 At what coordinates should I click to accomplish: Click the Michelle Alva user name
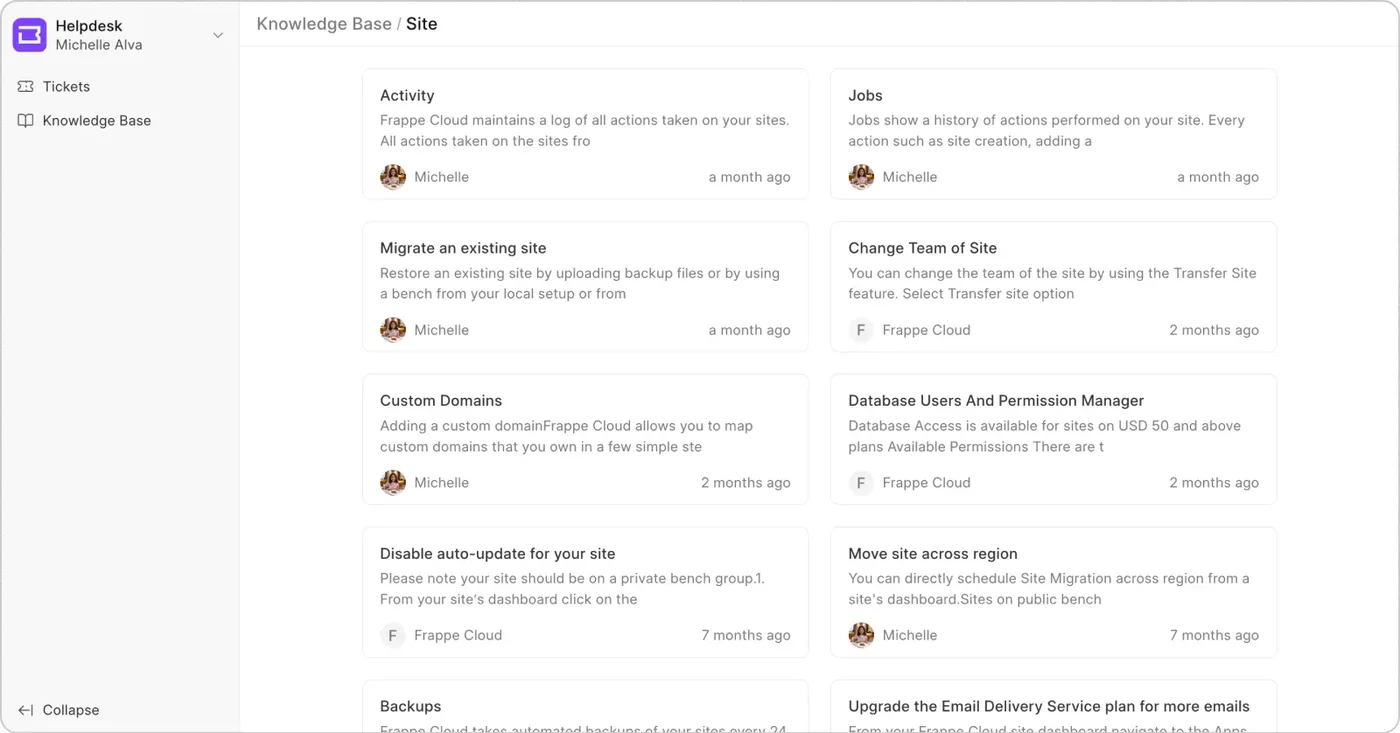click(99, 45)
